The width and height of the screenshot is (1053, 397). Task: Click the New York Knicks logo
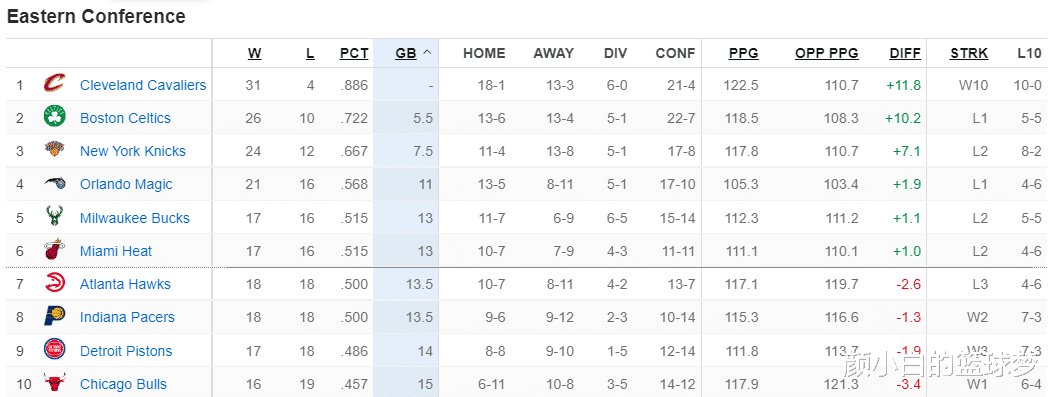(x=54, y=150)
